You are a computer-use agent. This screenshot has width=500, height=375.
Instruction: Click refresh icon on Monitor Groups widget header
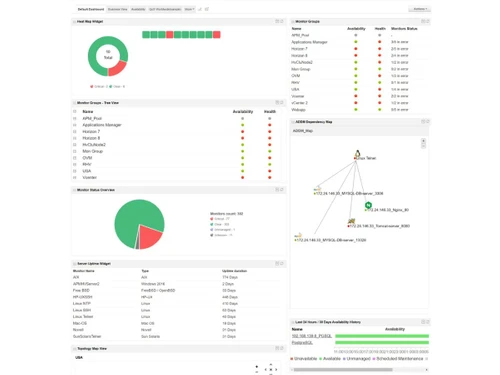428,21
